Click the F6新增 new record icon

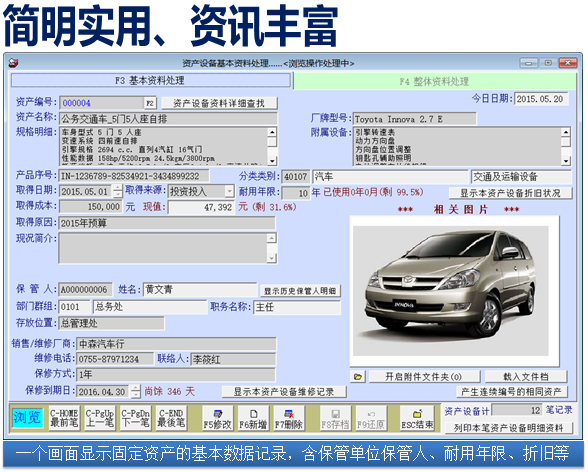click(x=253, y=418)
